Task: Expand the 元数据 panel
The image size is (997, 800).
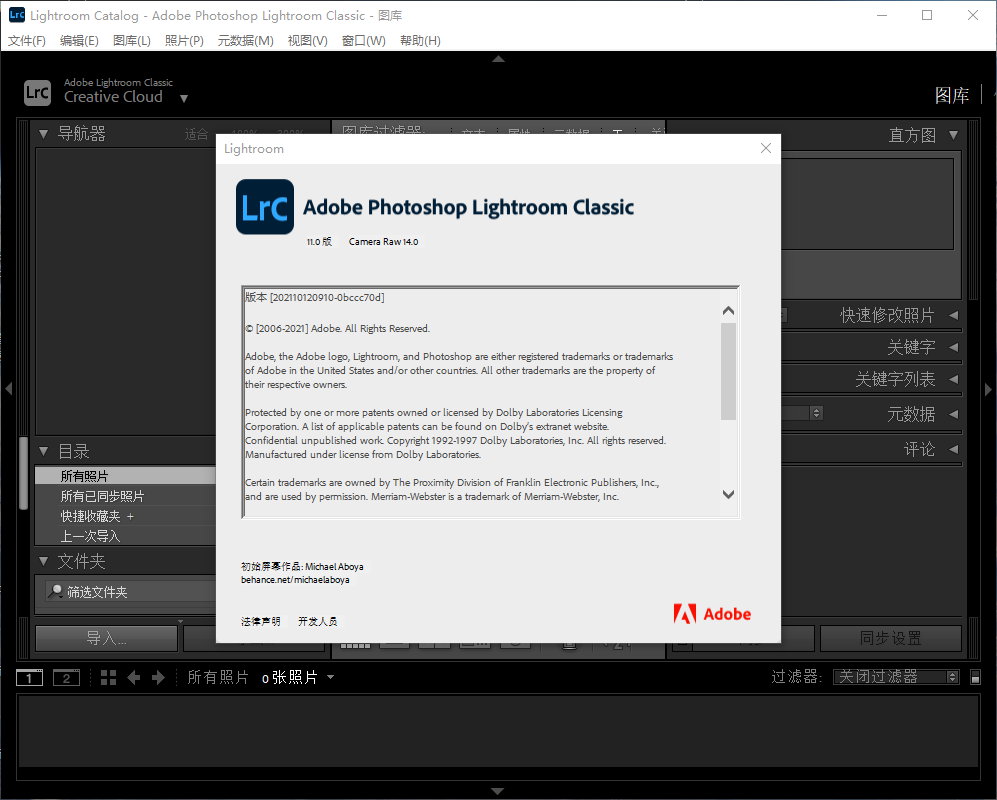Action: 953,414
